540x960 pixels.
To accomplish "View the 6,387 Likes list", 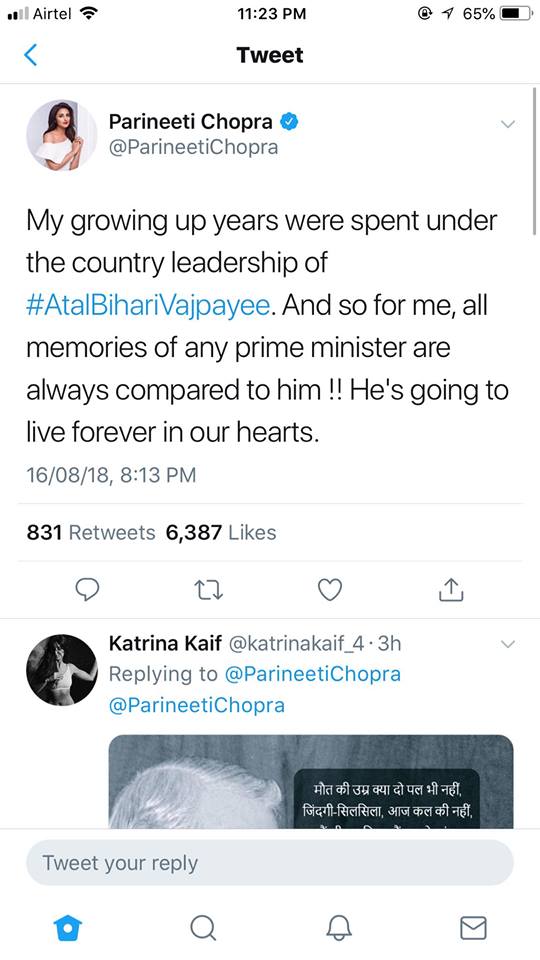I will [x=221, y=533].
